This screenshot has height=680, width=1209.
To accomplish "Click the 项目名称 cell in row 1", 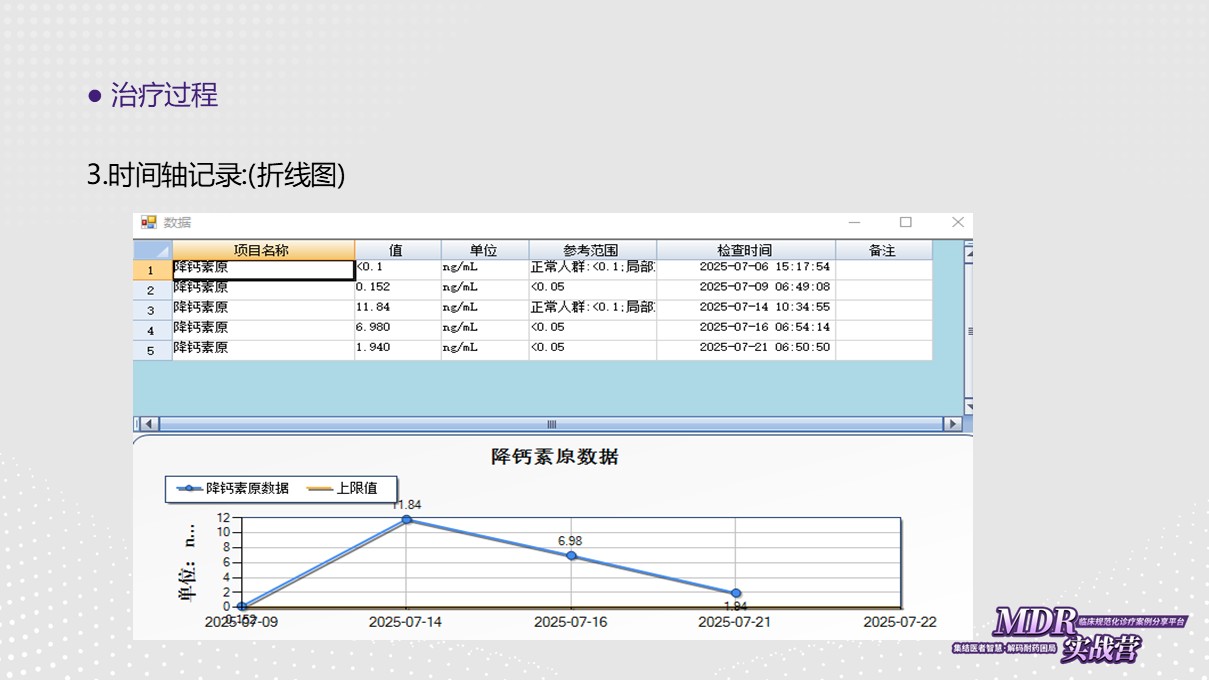I will point(263,269).
